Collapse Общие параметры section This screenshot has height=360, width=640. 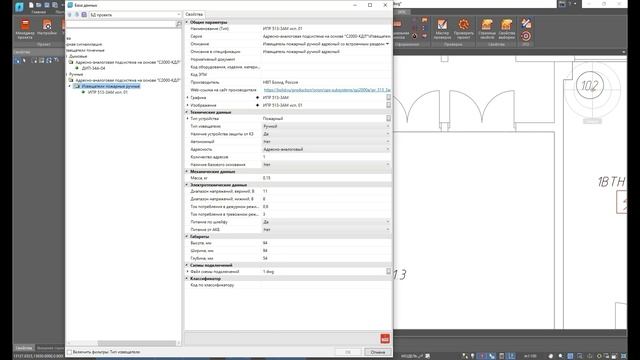(187, 22)
